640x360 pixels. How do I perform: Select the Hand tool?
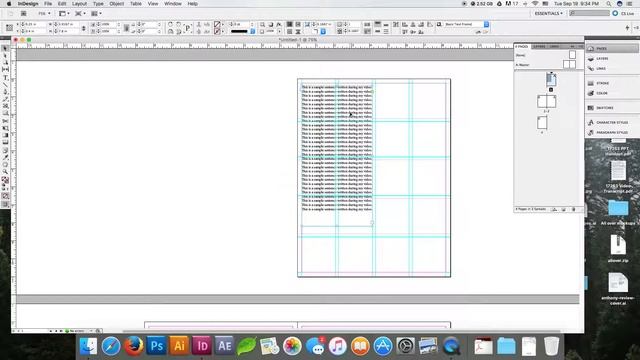[5, 164]
